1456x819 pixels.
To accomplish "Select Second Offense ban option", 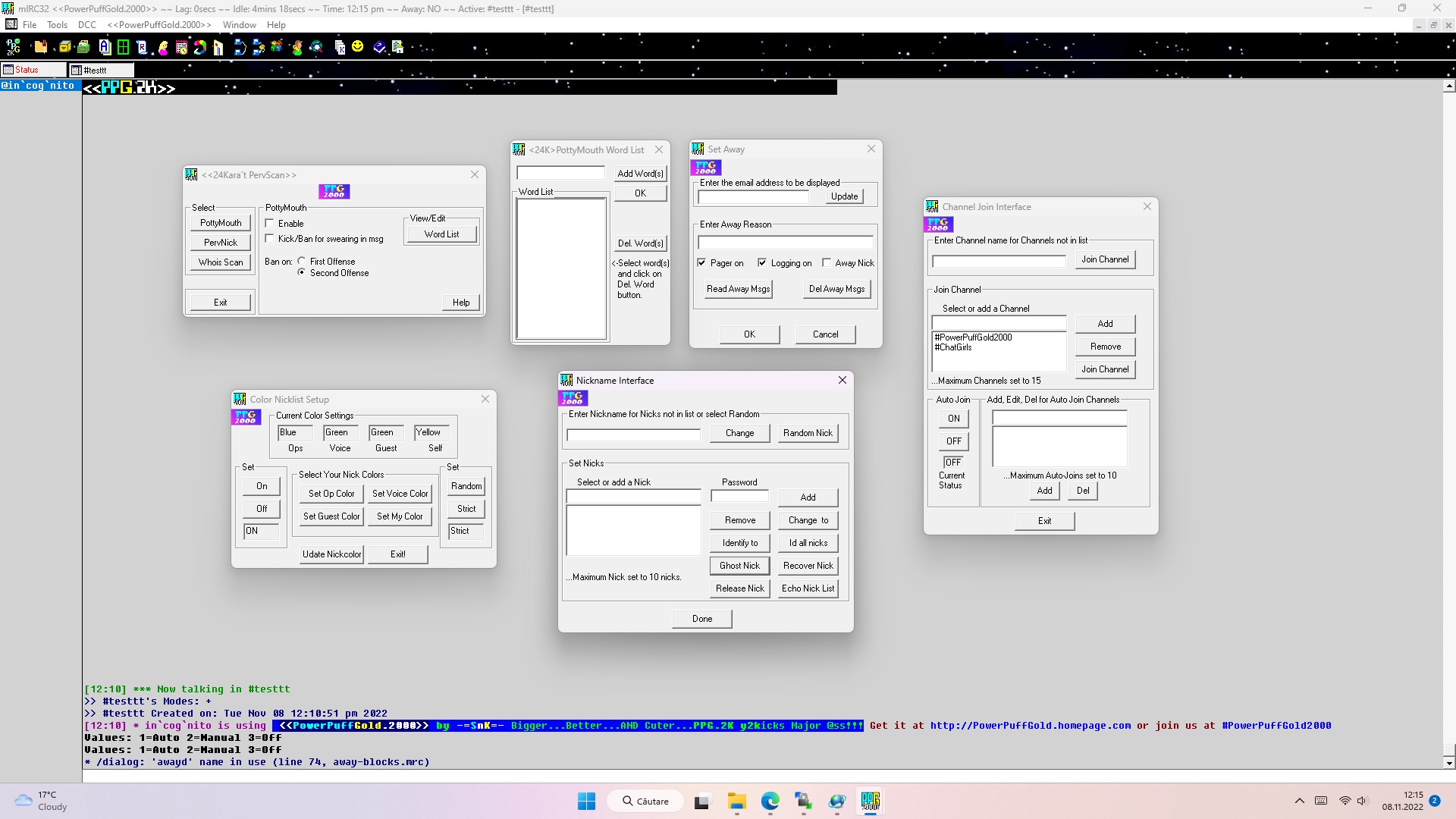I will (x=302, y=272).
